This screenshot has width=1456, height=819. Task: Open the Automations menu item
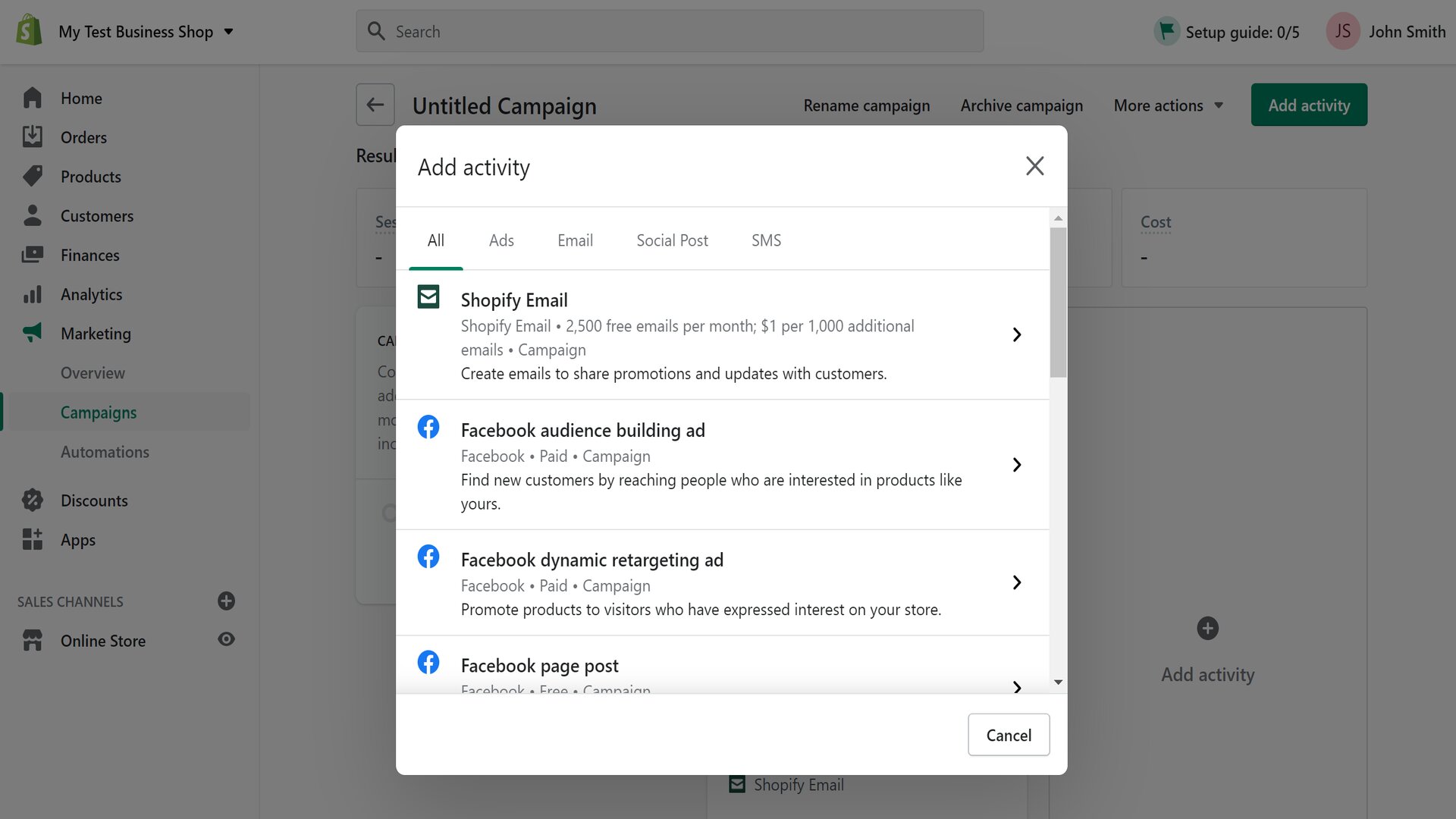click(105, 451)
